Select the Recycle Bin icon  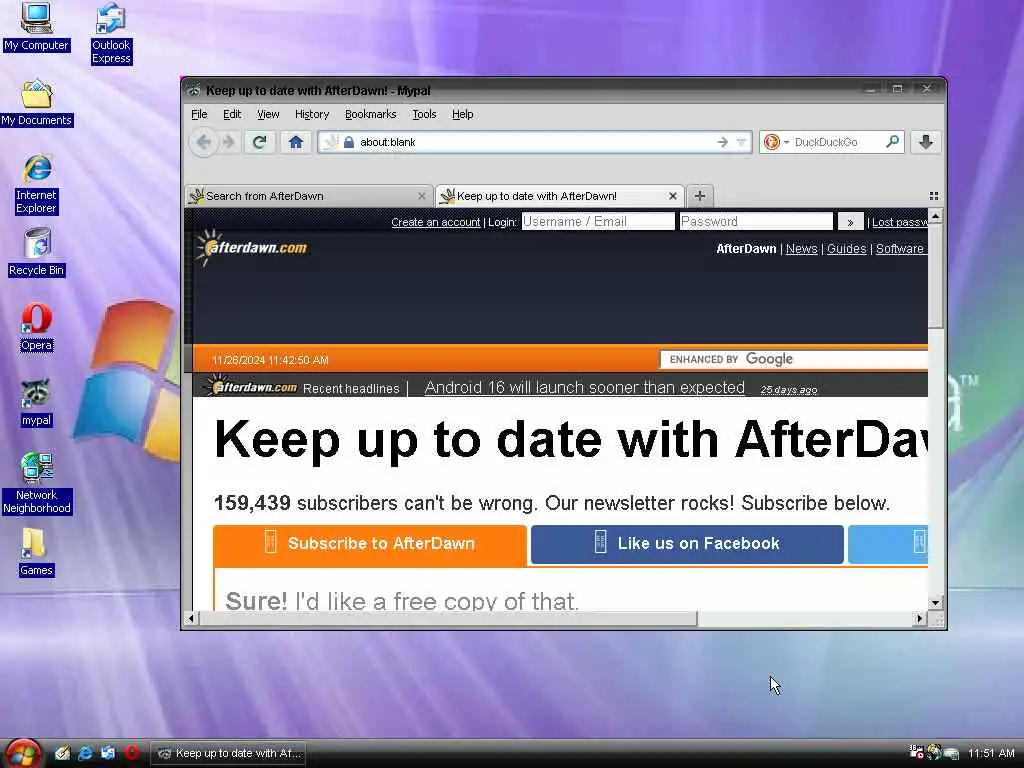37,252
